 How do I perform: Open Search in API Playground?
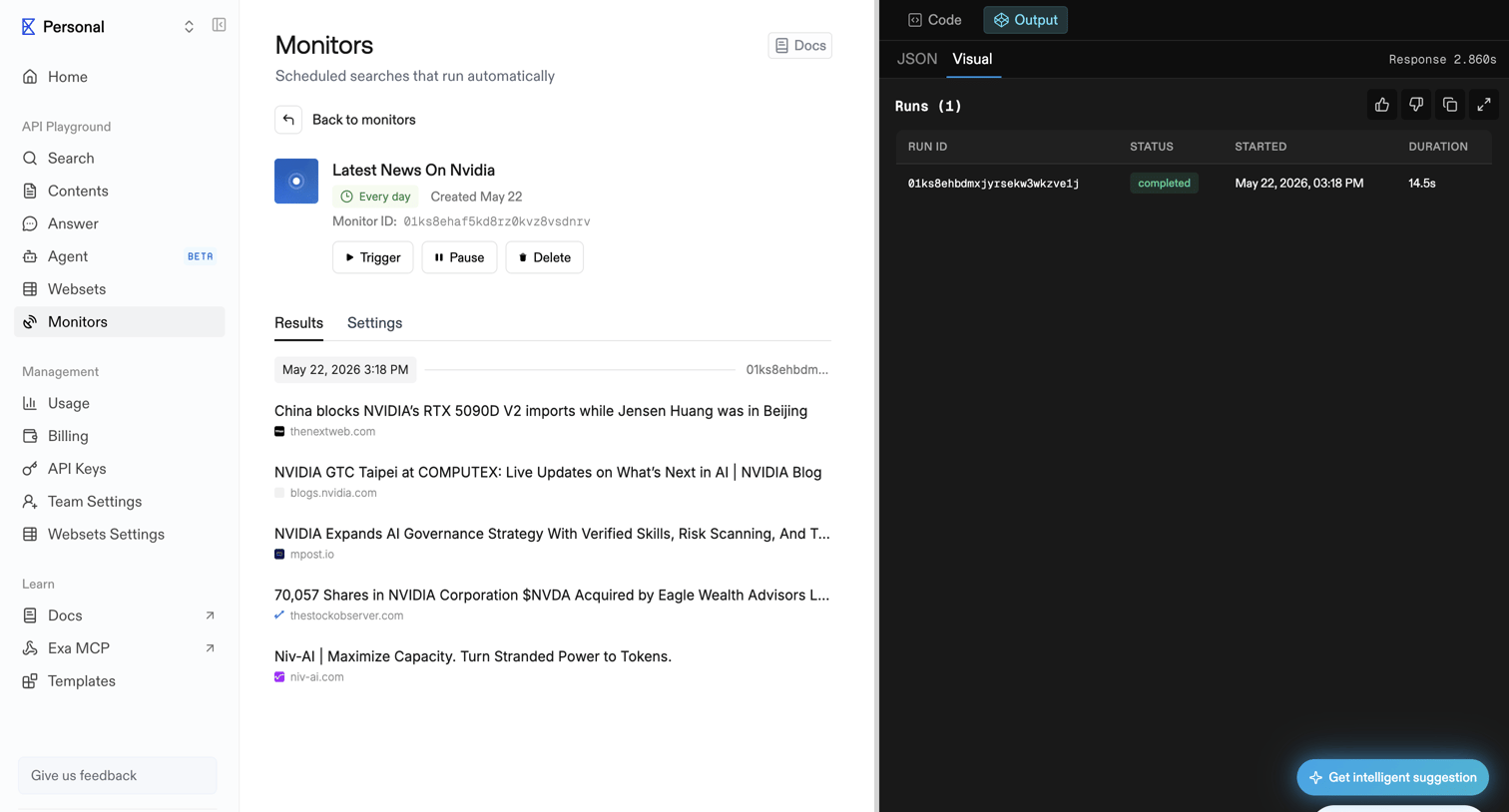pos(120,159)
